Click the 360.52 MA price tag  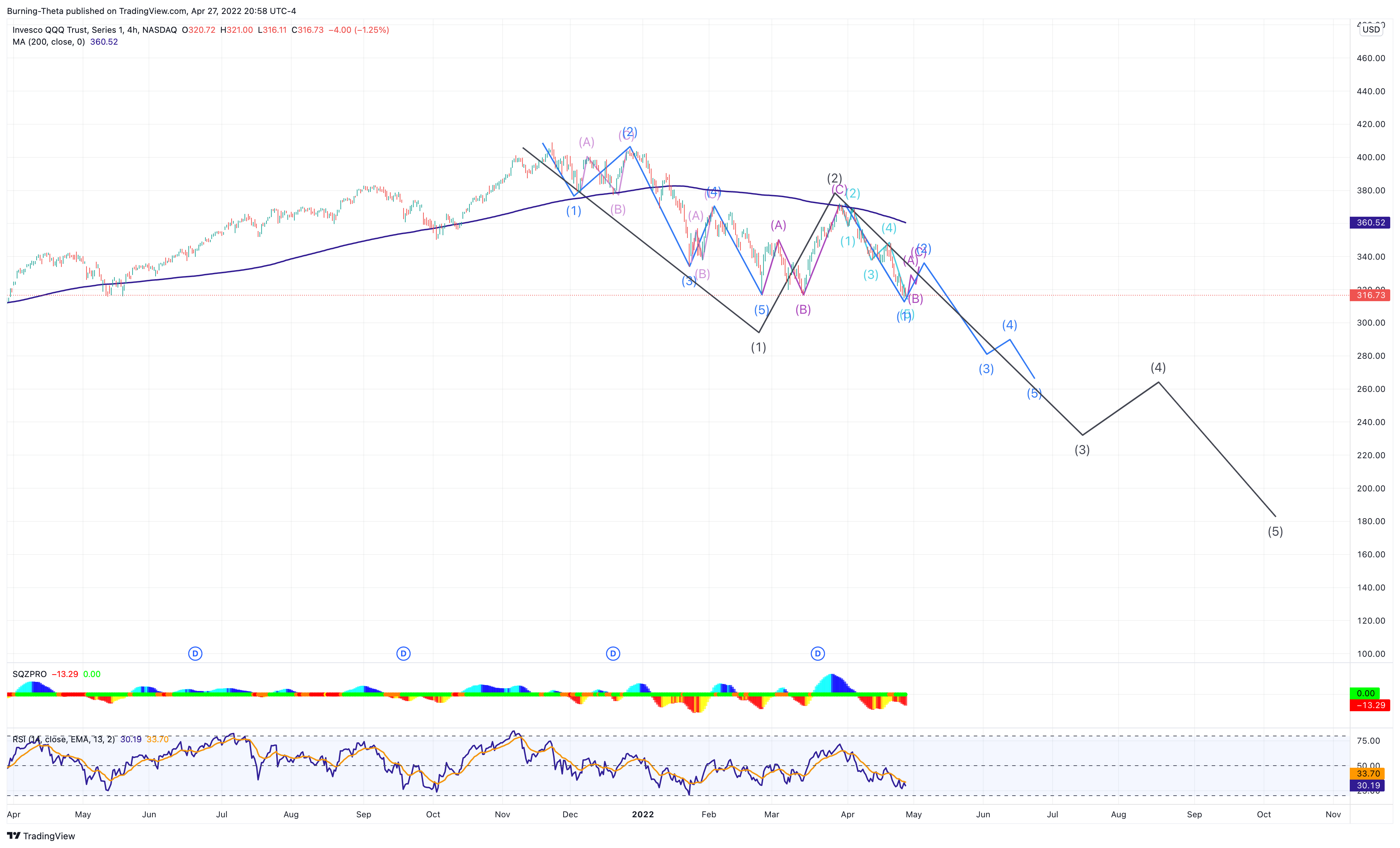pos(1370,222)
